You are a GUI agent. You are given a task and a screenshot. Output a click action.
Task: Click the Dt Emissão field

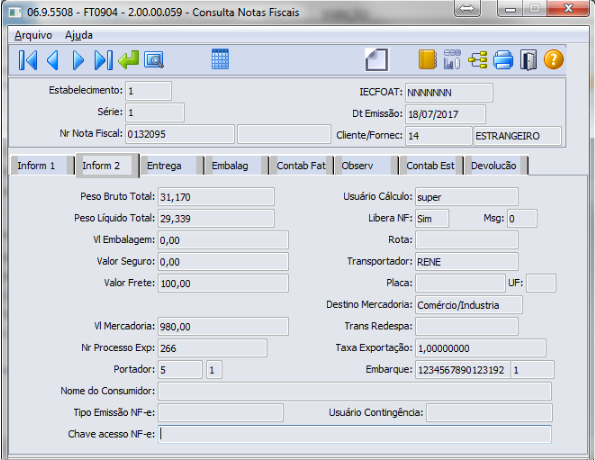[x=445, y=114]
